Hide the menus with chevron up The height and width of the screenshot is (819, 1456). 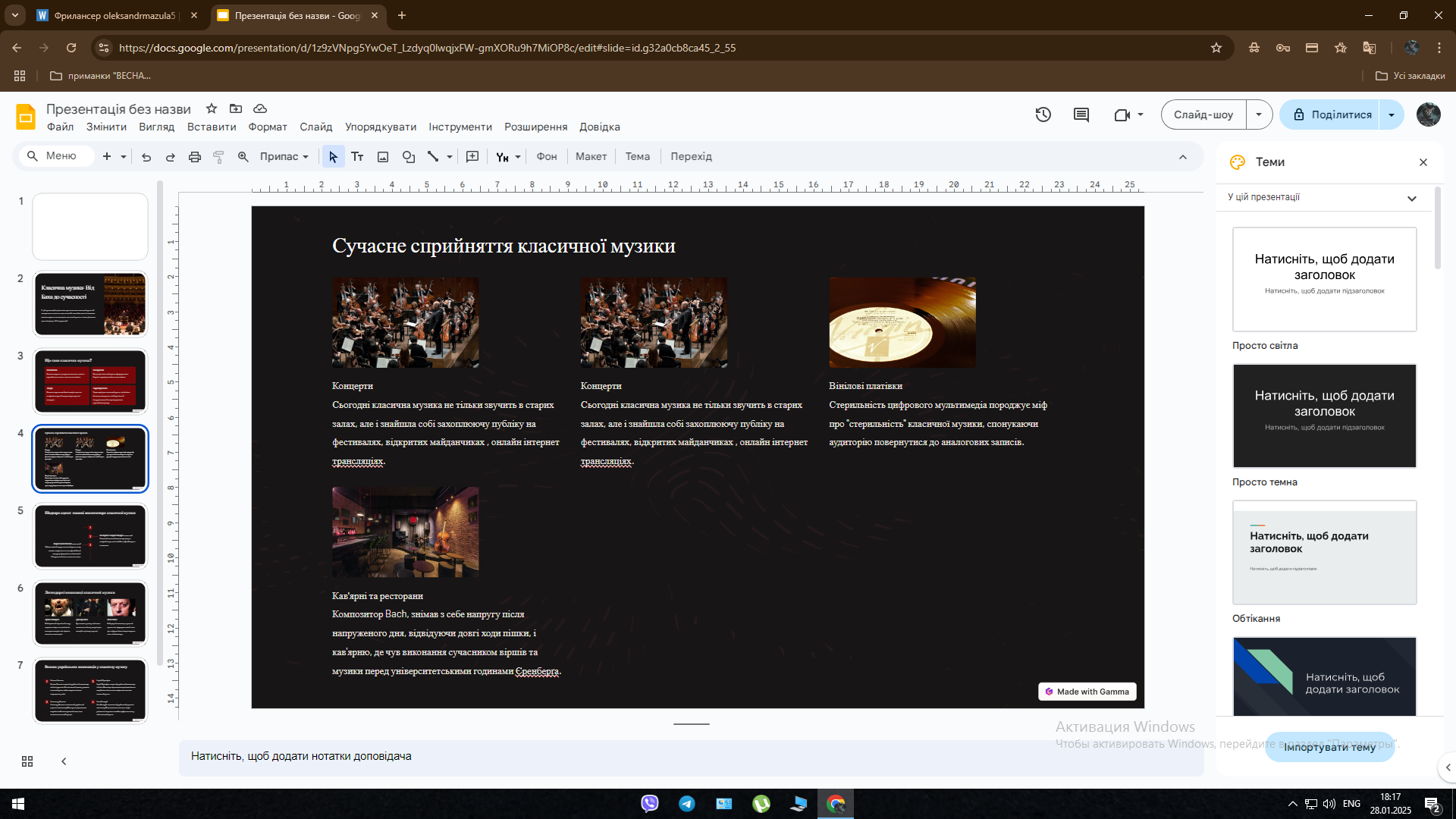pos(1183,157)
